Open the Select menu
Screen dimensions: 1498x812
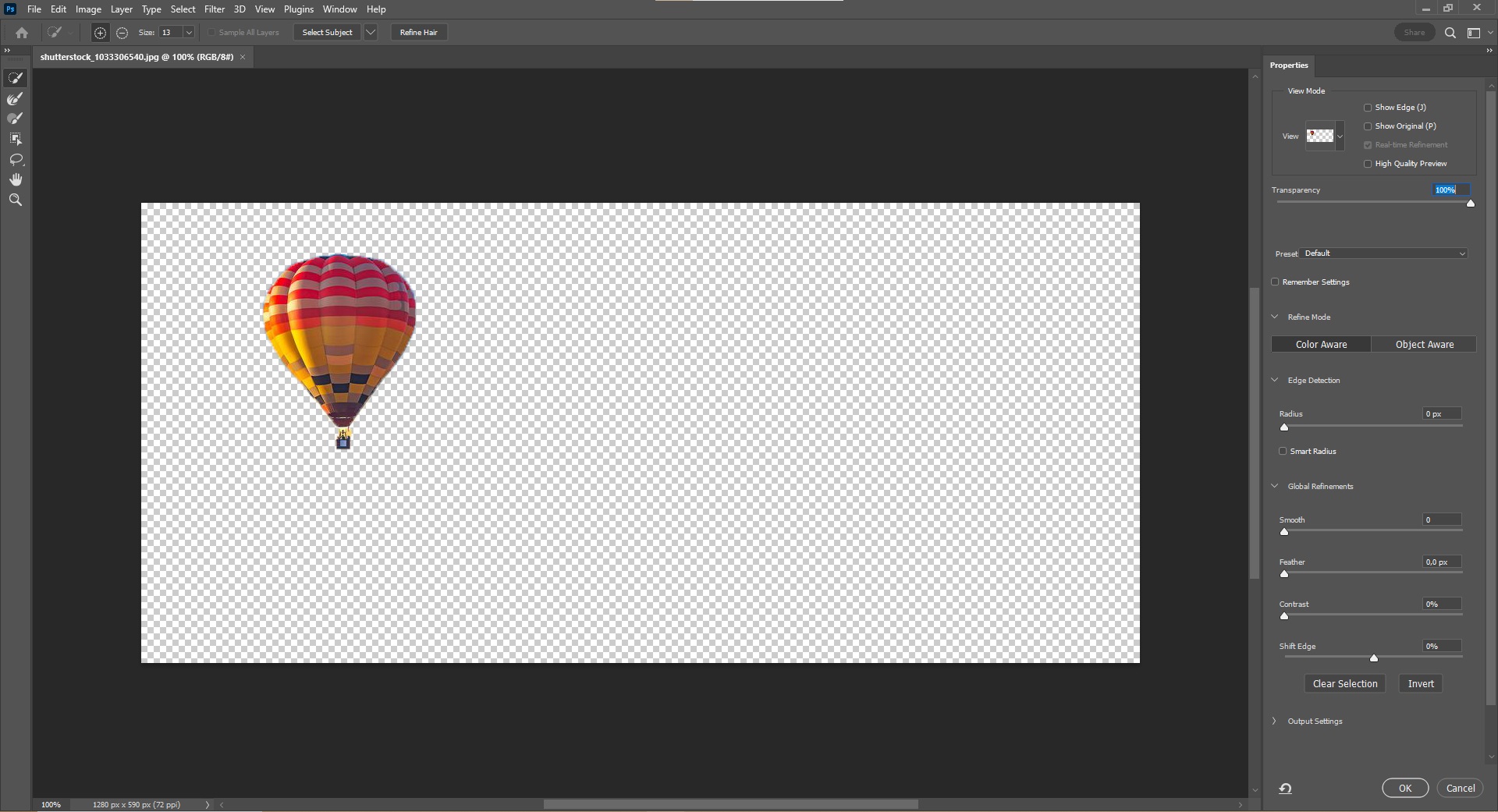coord(183,9)
